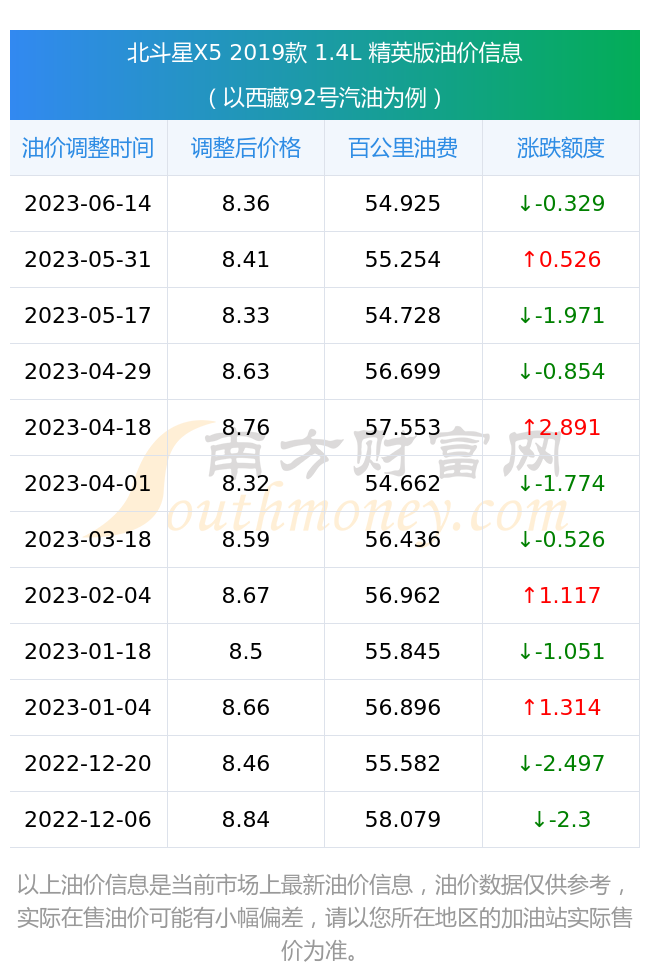Viewport: 650px width, 977px height.
Task: Select the date 2022-12-06
Action: pyautogui.click(x=88, y=821)
